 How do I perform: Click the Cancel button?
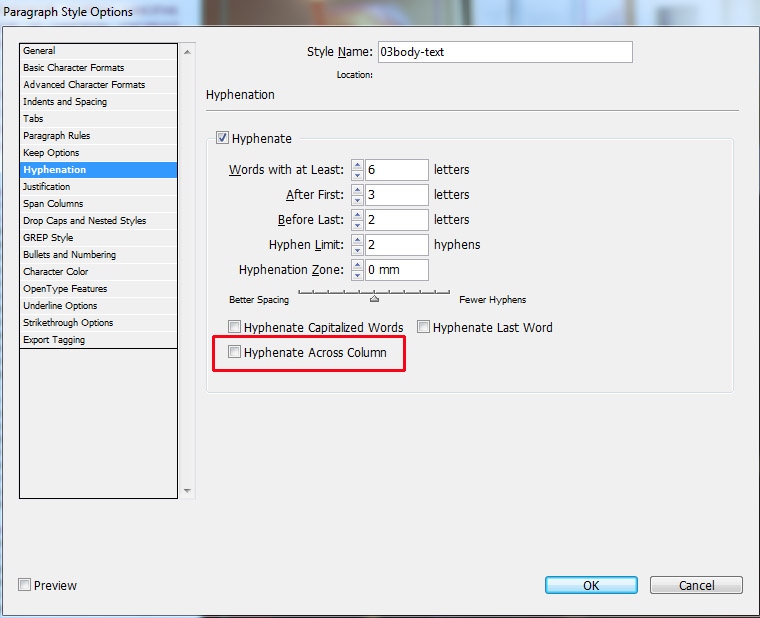tap(696, 585)
